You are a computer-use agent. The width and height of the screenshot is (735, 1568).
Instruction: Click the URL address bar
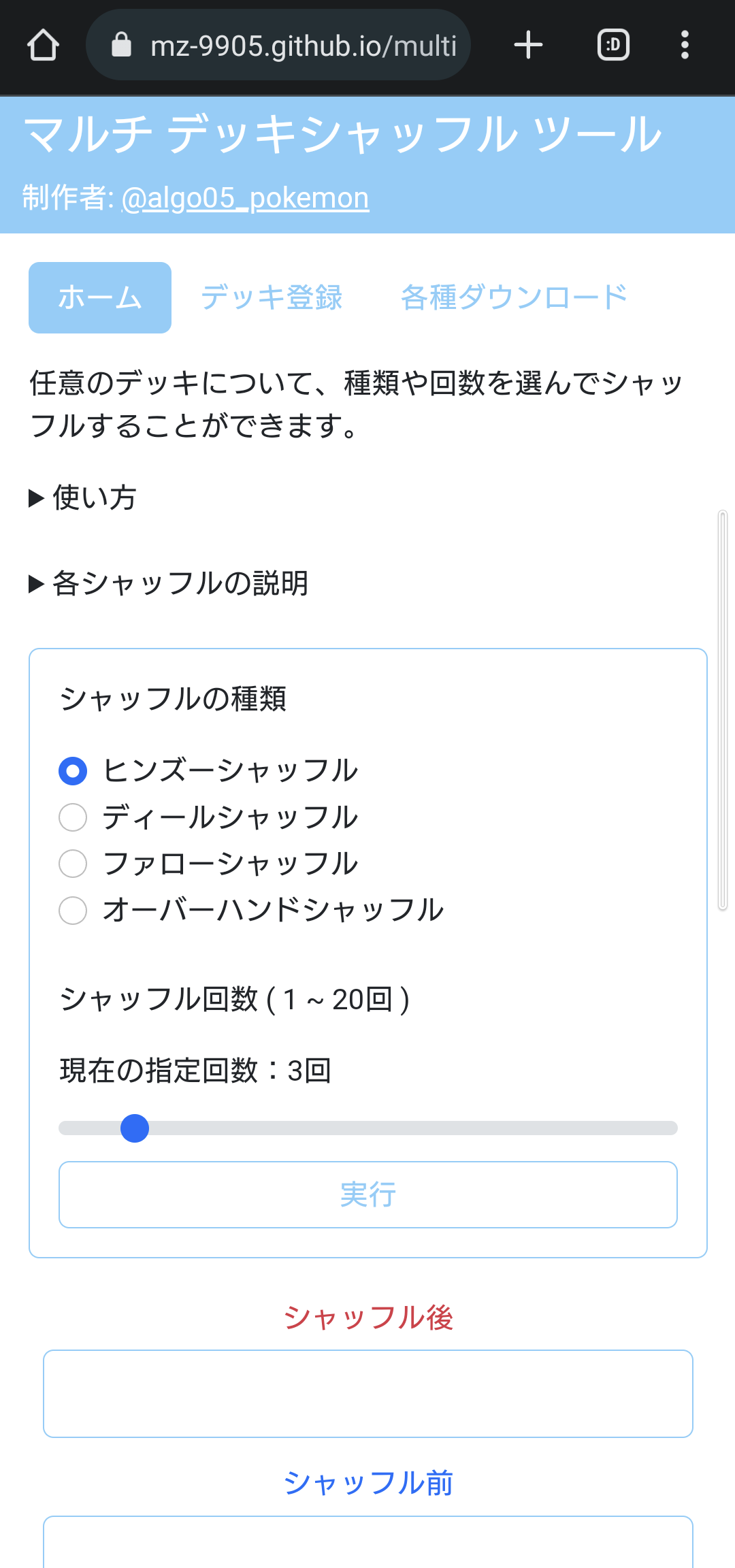point(303,46)
